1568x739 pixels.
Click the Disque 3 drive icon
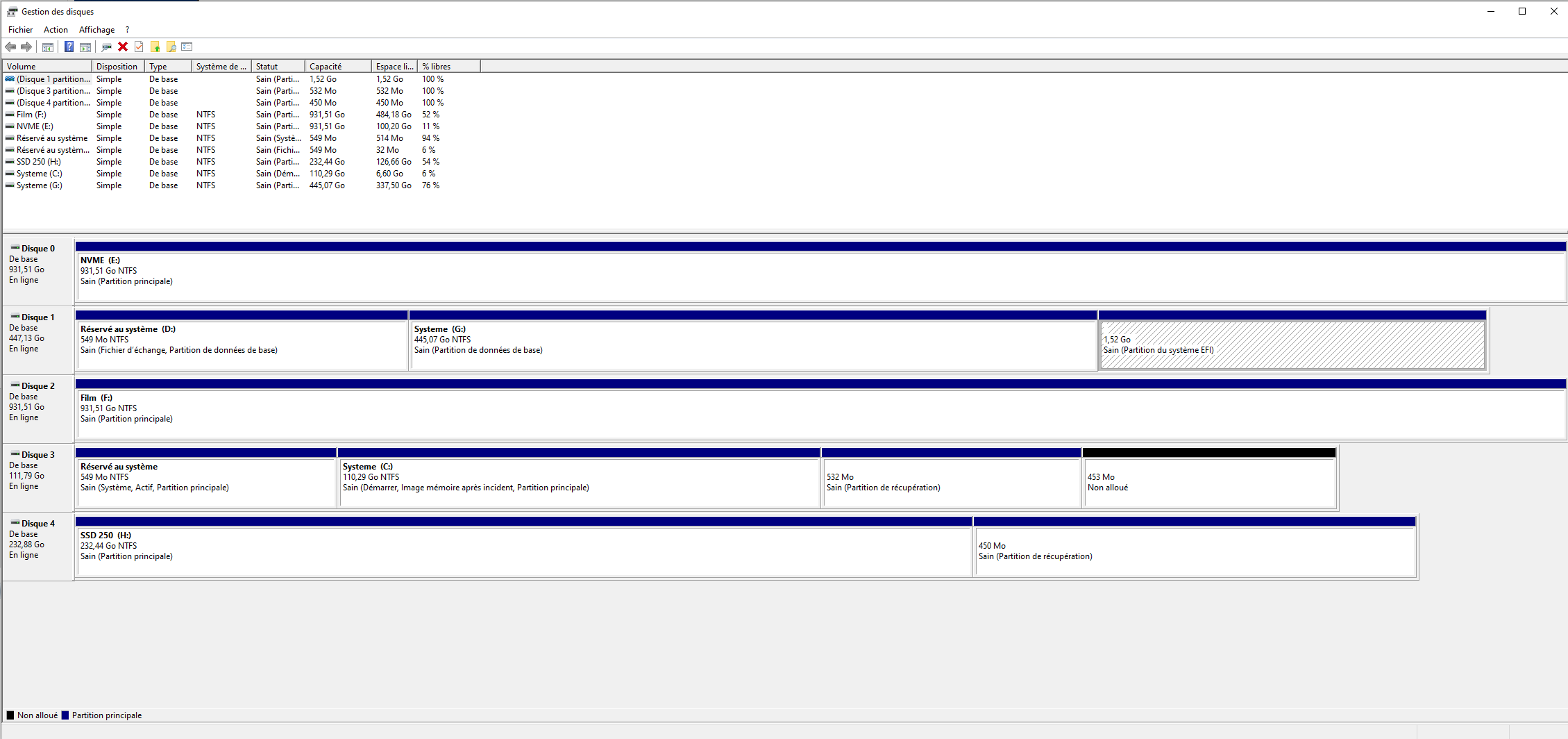point(15,454)
